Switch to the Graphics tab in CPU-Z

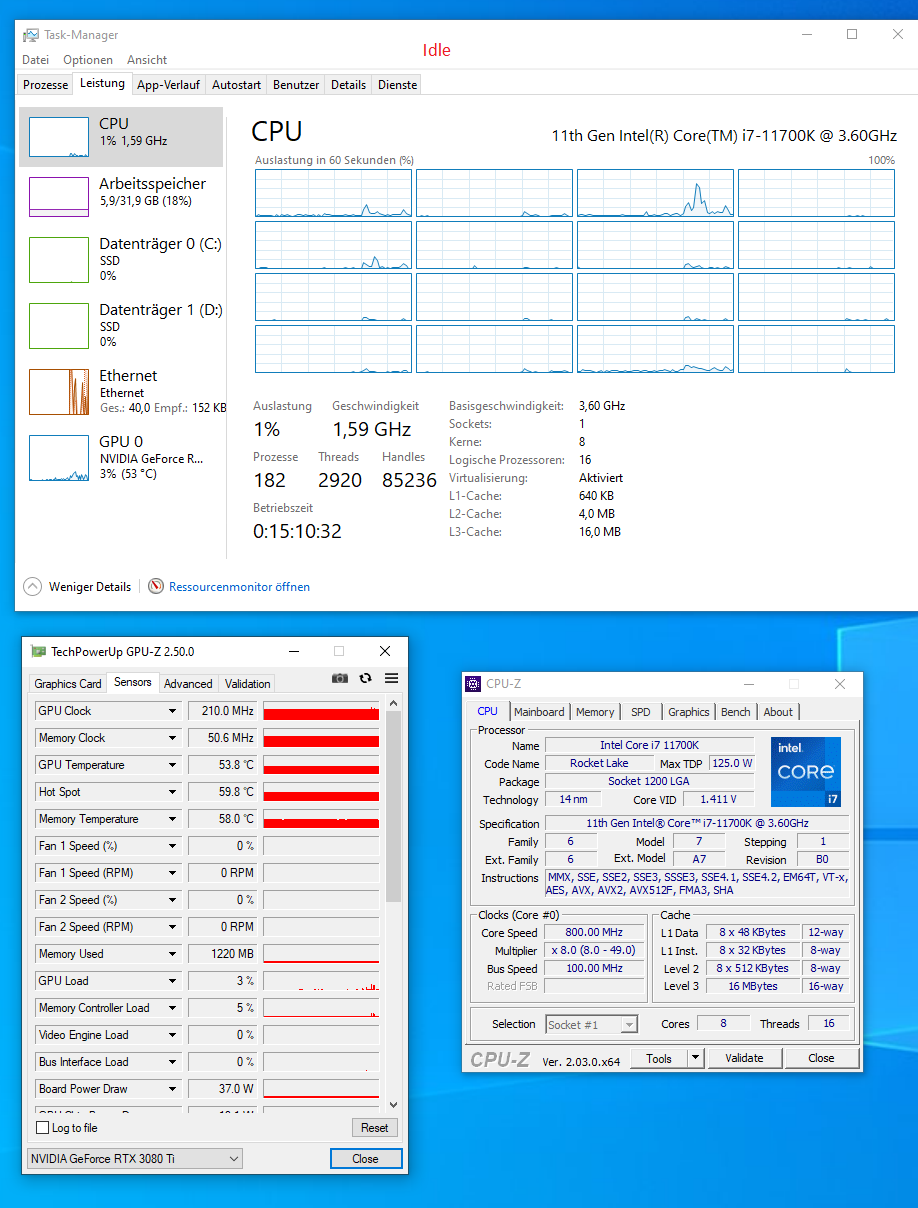(x=689, y=712)
